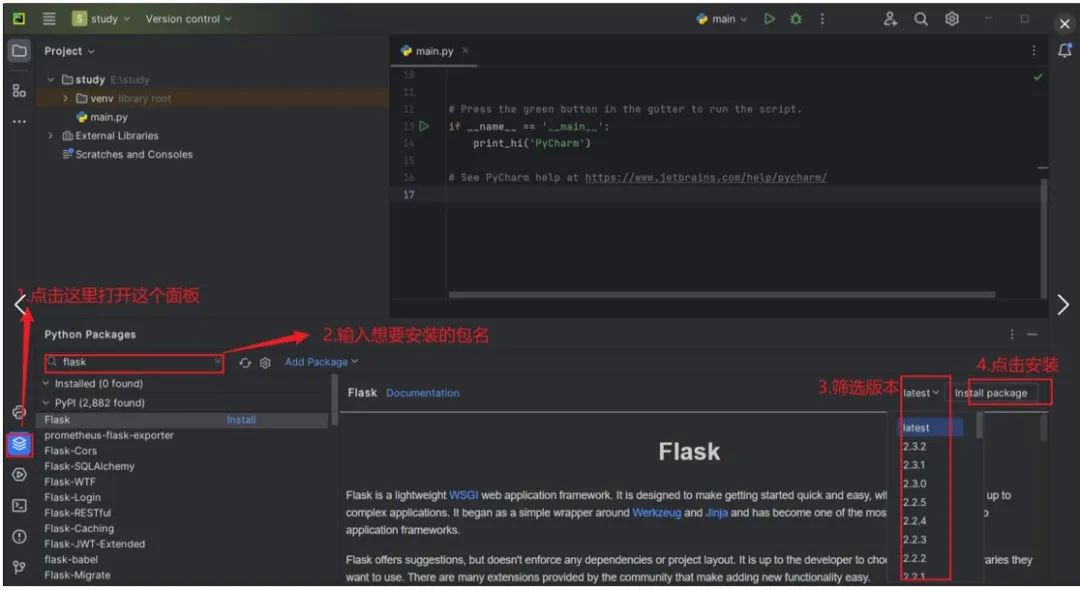
Task: Select Flask-SQLAlchemy package
Action: 90,466
